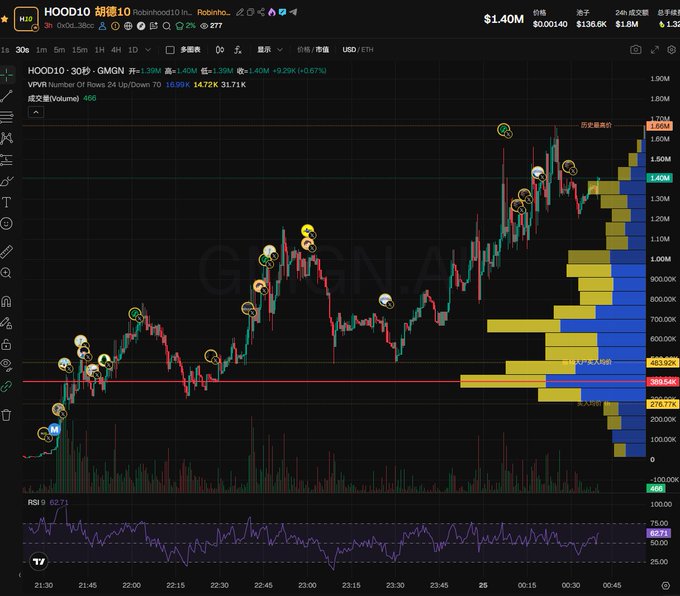Select the ruler measure tool
The image size is (680, 596).
[7, 252]
